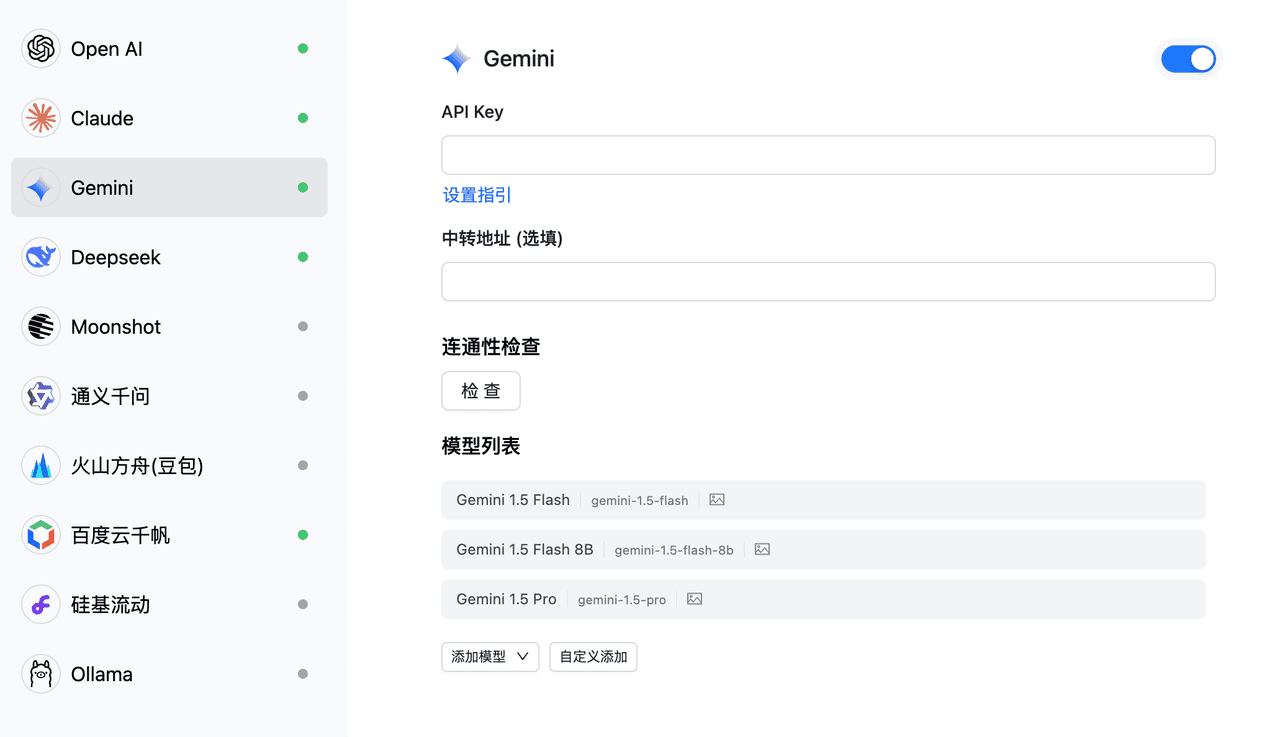Click the Claude starburst logo icon
Screen dimensions: 1280x737
pos(41,118)
